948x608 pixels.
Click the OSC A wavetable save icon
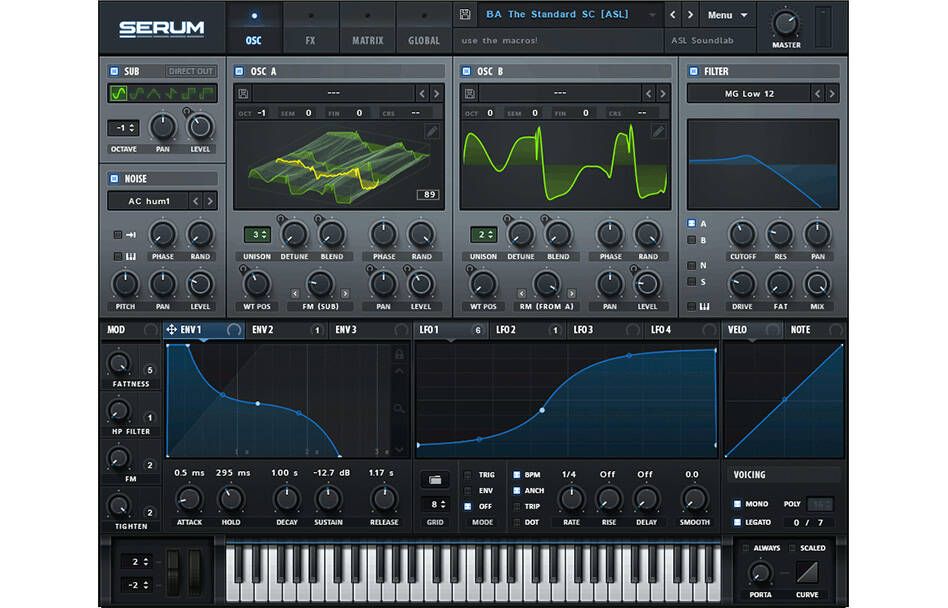click(243, 94)
